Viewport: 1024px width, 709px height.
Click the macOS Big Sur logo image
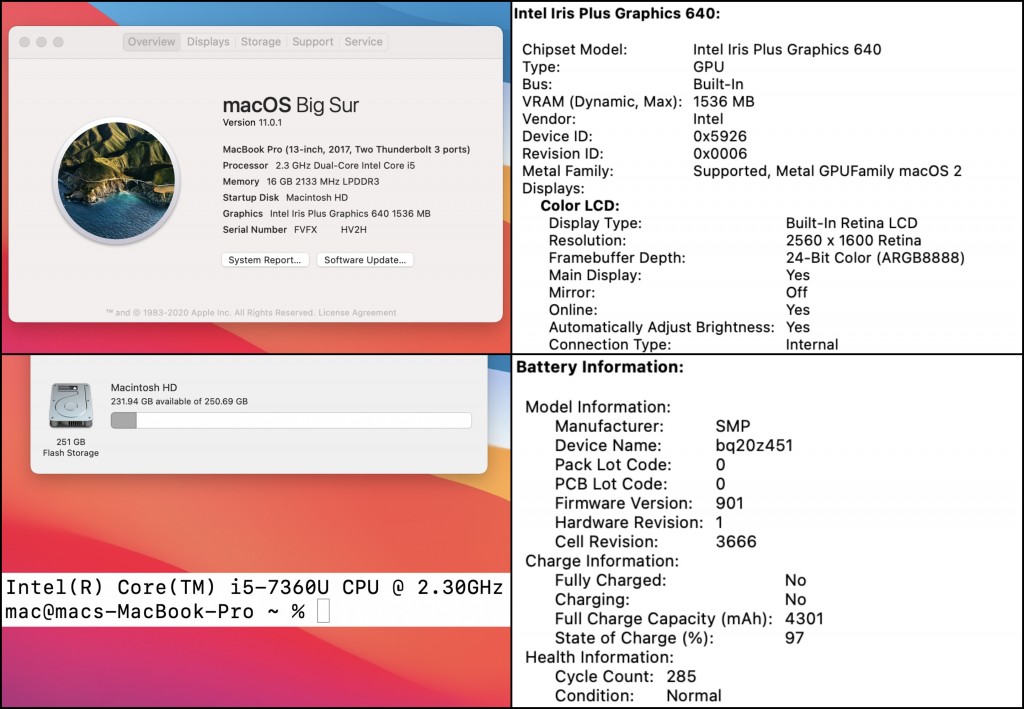pyautogui.click(x=116, y=181)
